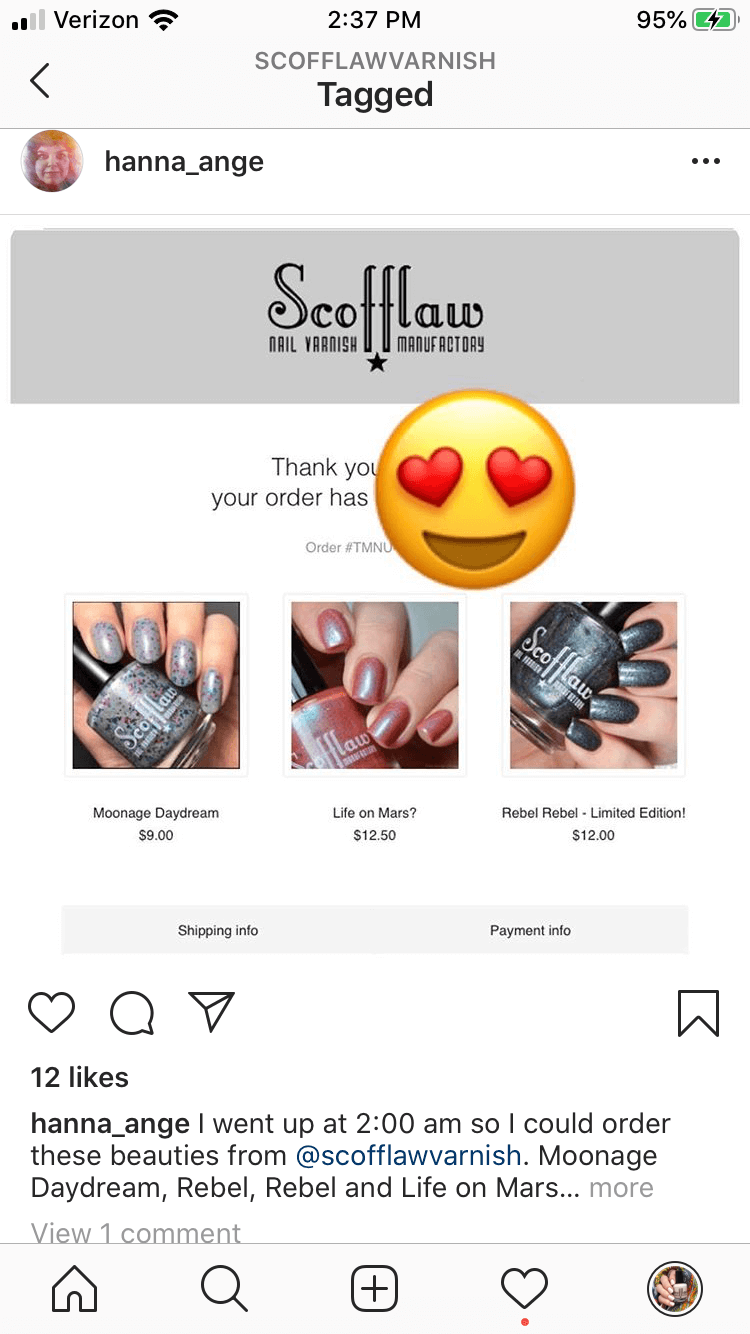Tap hanna_ange username in post header
The image size is (750, 1334).
point(184,161)
